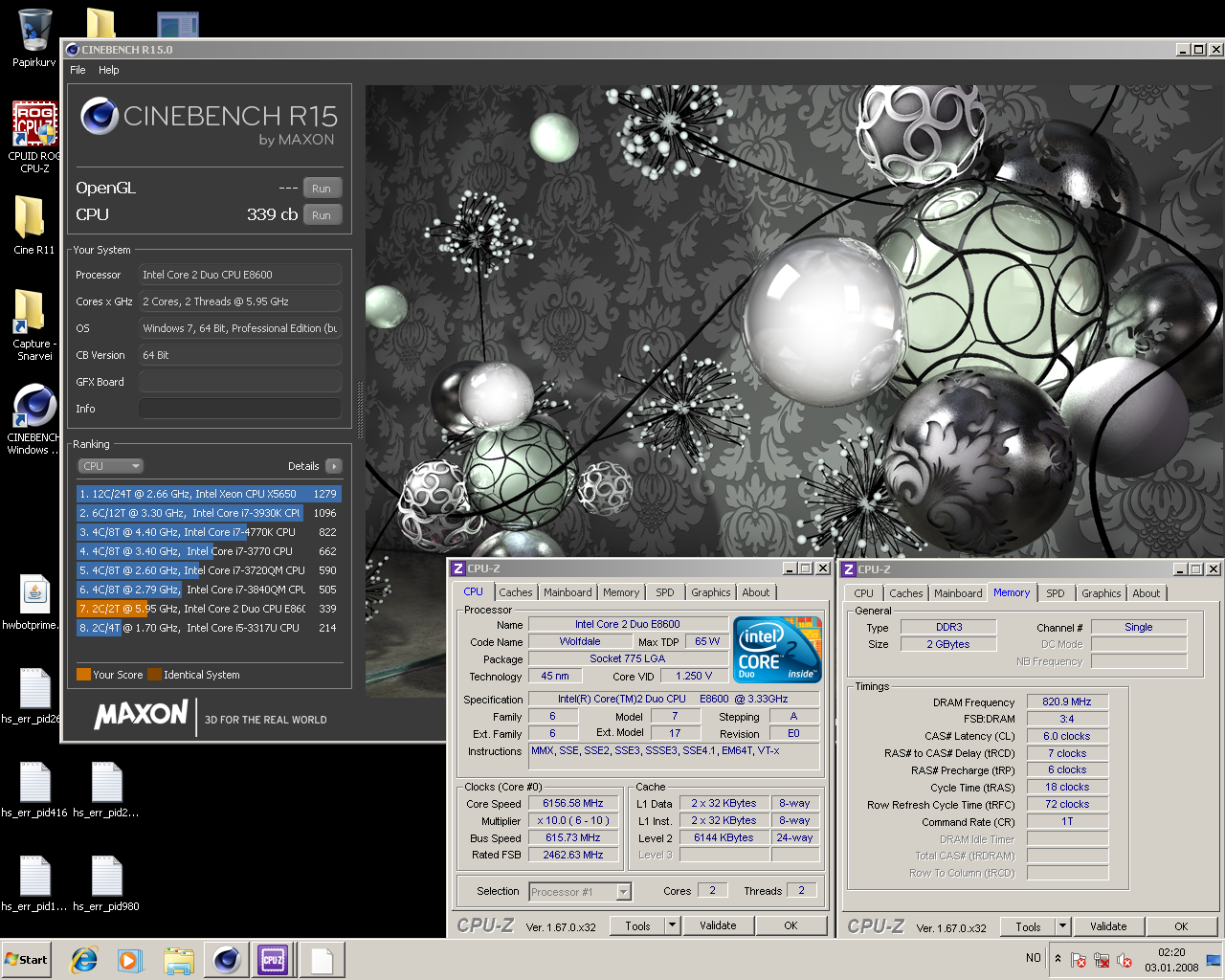Open Tools dropdown arrow in right CPU-Z window

pyautogui.click(x=1062, y=926)
